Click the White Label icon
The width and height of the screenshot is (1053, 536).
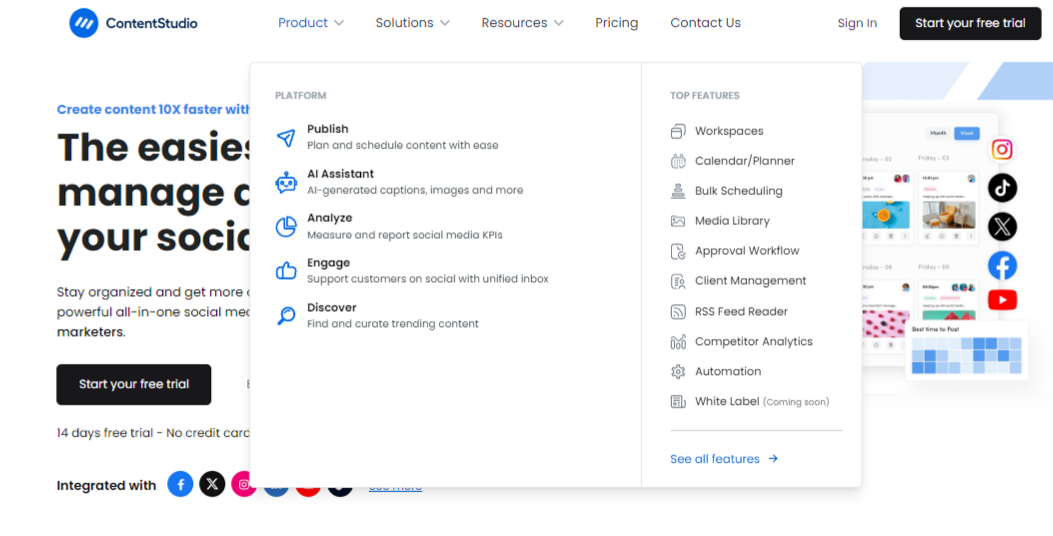click(x=678, y=402)
